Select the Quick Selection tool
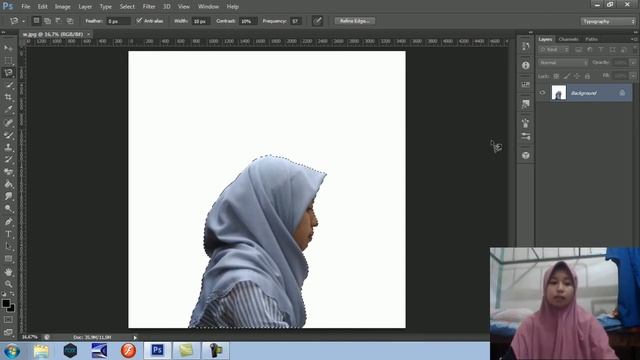The height and width of the screenshot is (360, 640). point(8,85)
